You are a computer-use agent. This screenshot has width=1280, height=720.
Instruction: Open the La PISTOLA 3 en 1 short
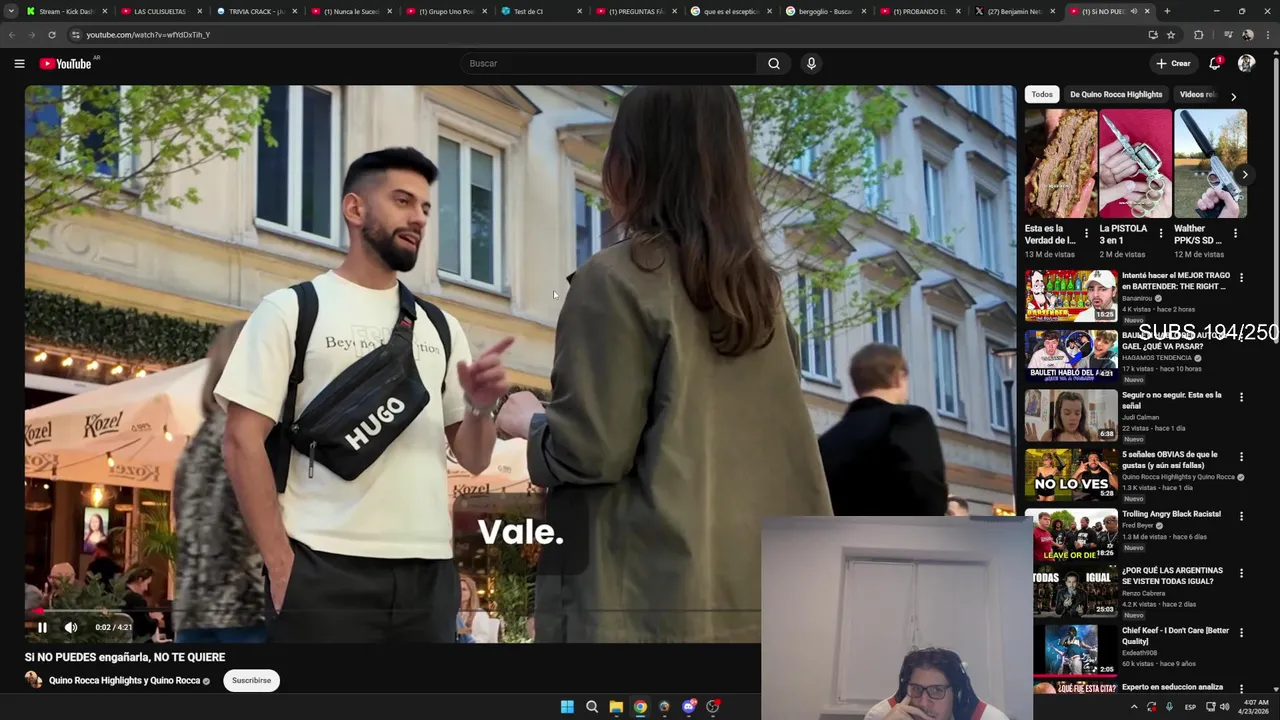coord(1135,163)
